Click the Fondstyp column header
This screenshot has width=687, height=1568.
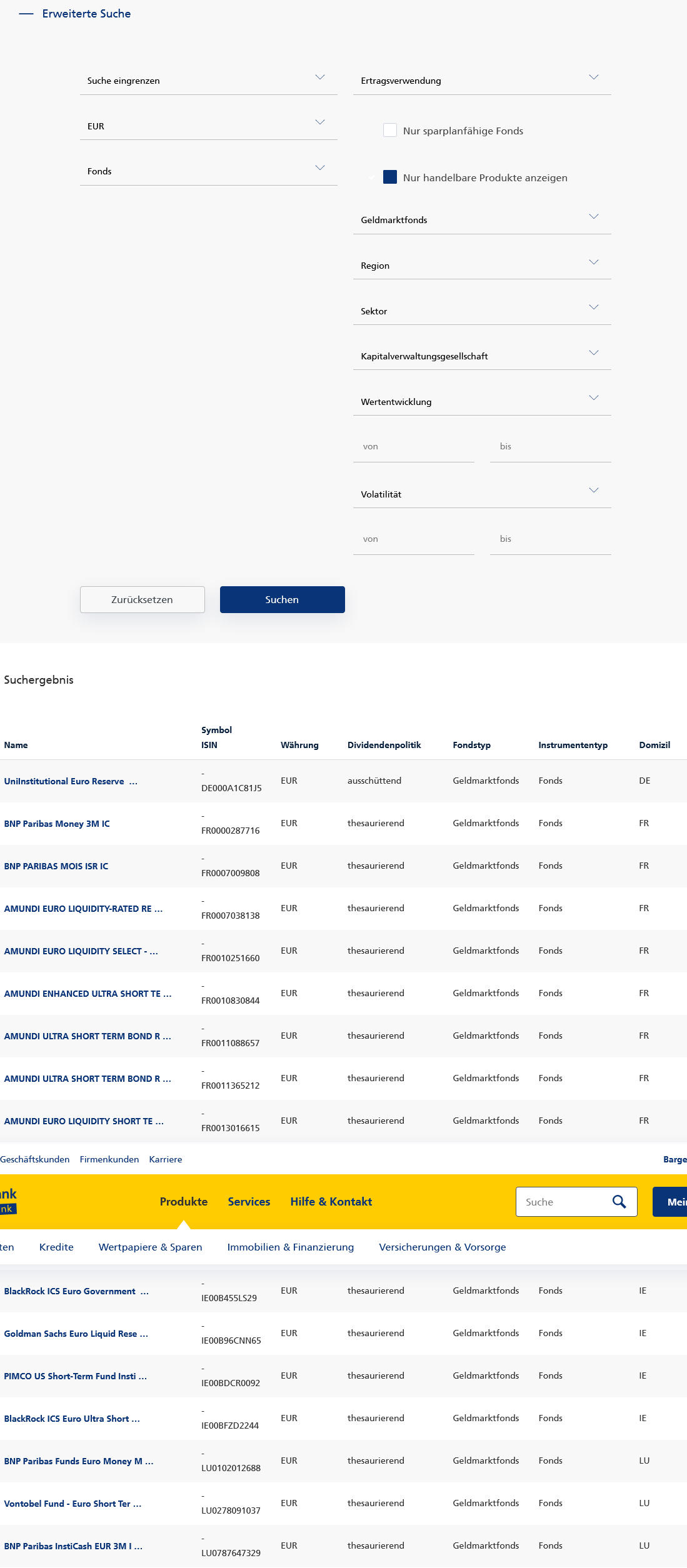[471, 745]
